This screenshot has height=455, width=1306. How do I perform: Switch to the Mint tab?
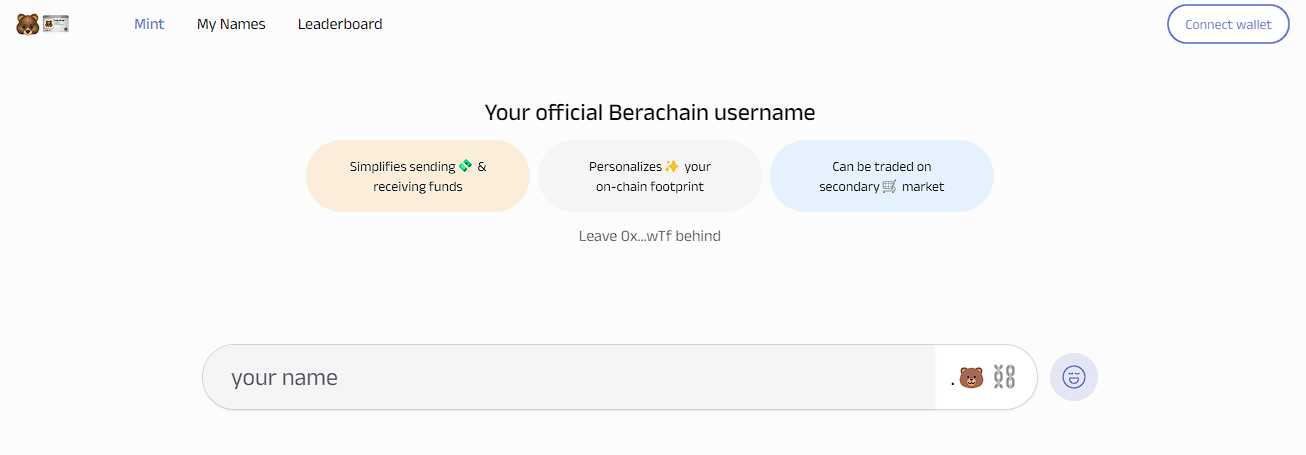coord(149,24)
